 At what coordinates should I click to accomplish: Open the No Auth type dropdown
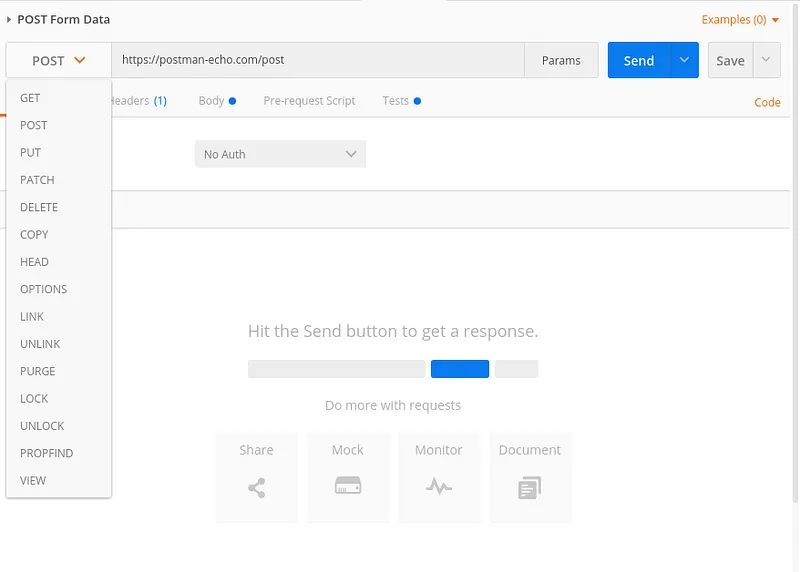coord(280,154)
